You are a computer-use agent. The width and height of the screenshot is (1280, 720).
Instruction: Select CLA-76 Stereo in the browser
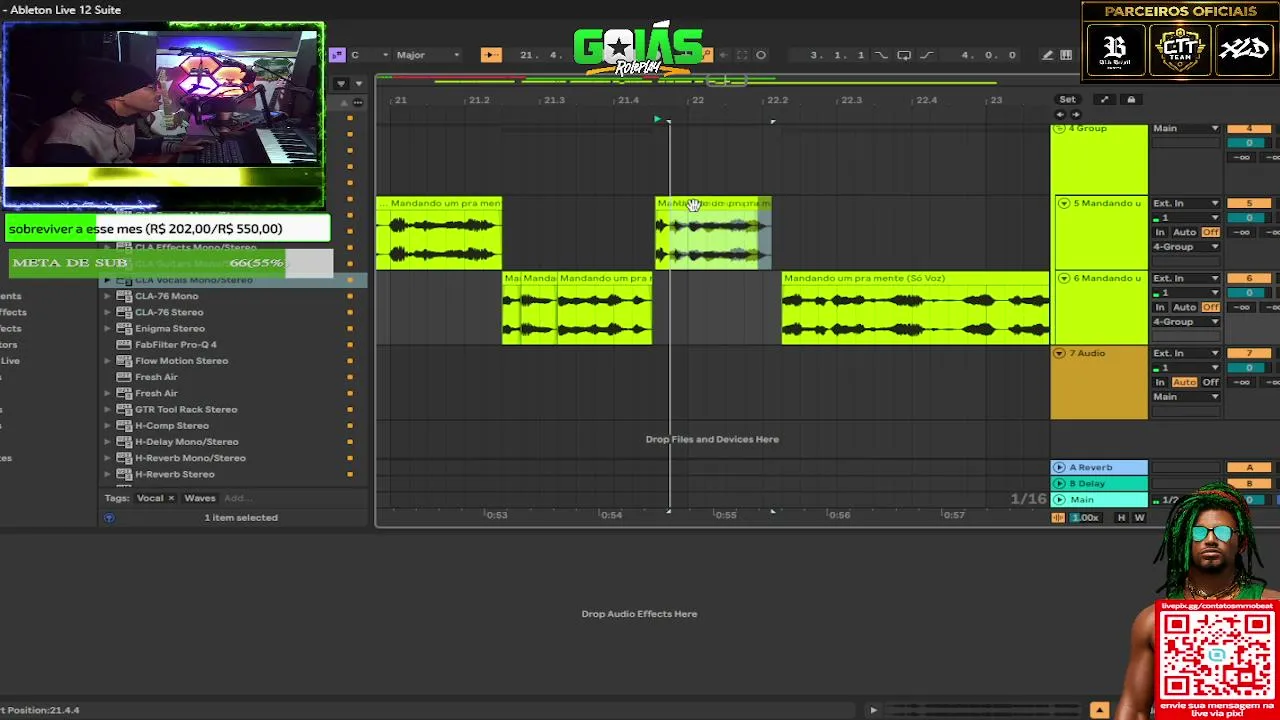click(x=169, y=313)
